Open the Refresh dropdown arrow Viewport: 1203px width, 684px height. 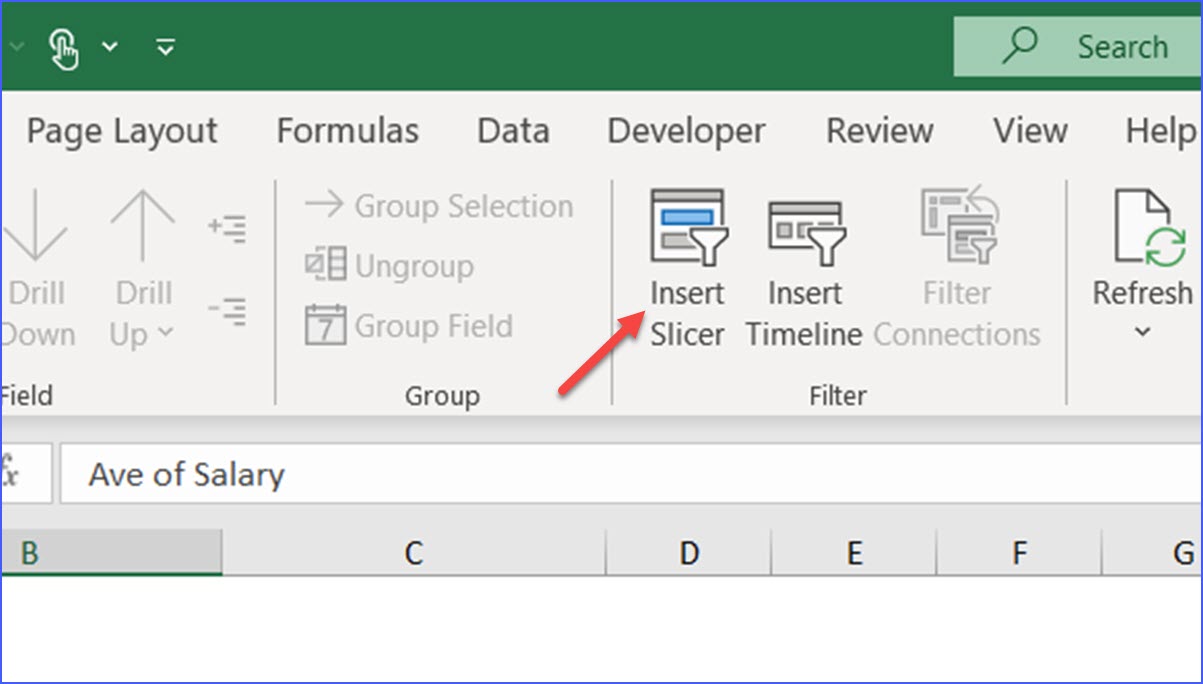1142,332
